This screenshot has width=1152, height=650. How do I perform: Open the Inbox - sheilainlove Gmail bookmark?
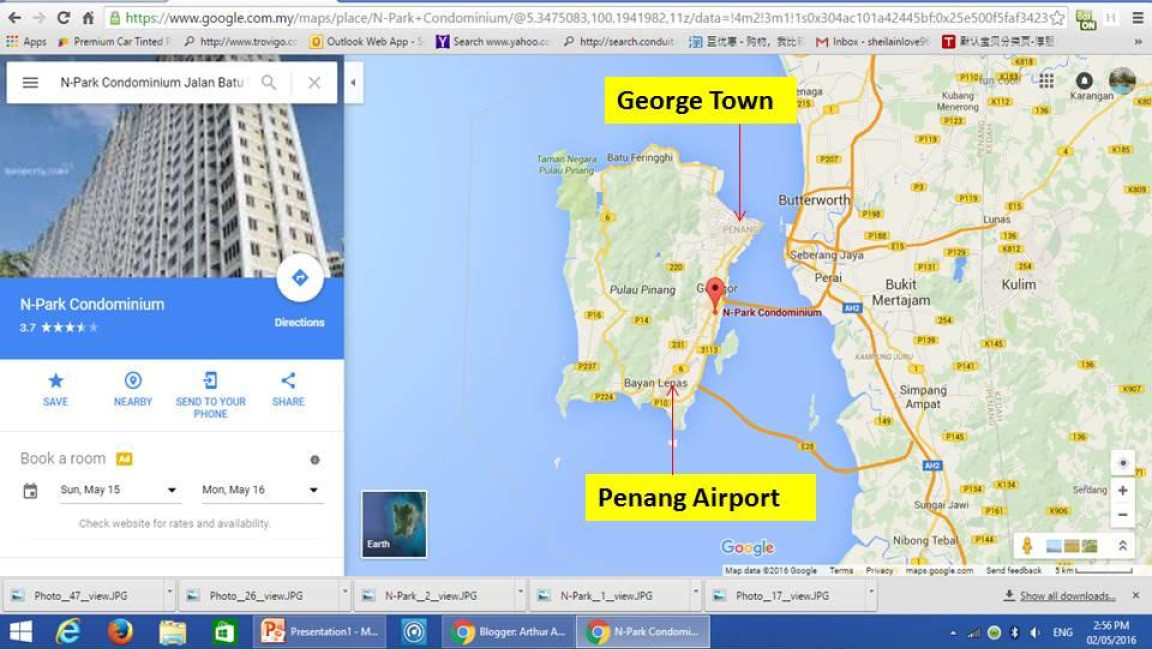[x=872, y=42]
